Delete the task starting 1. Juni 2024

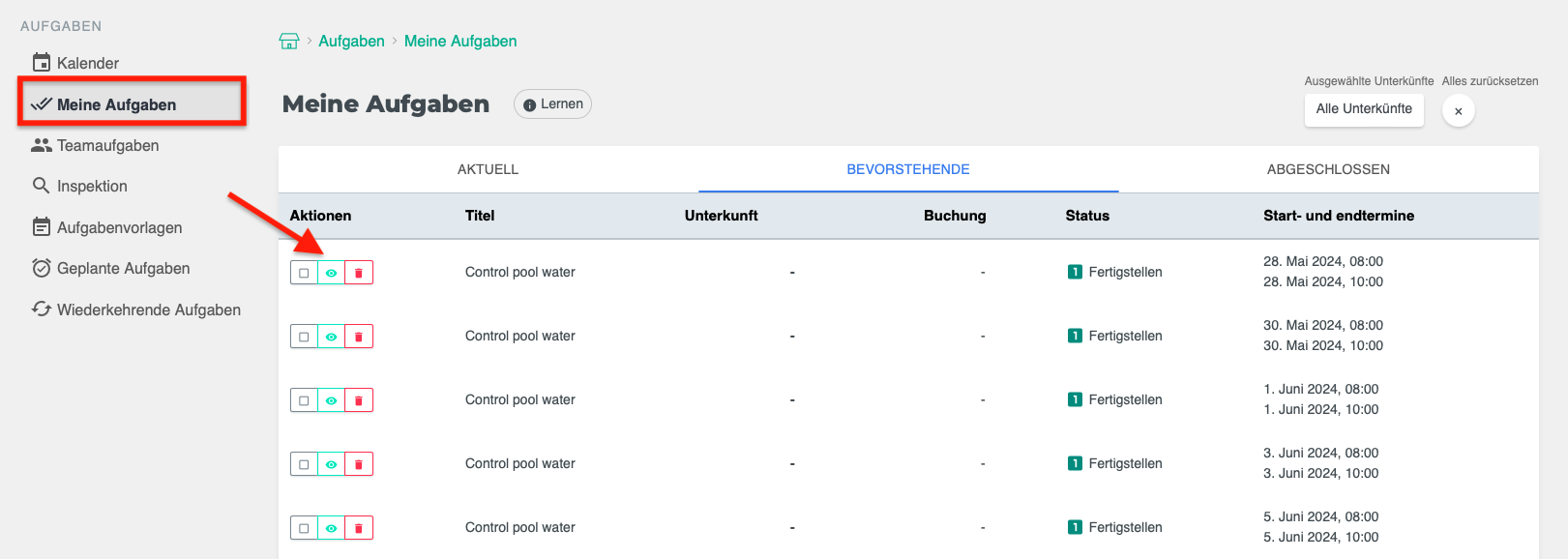click(359, 400)
